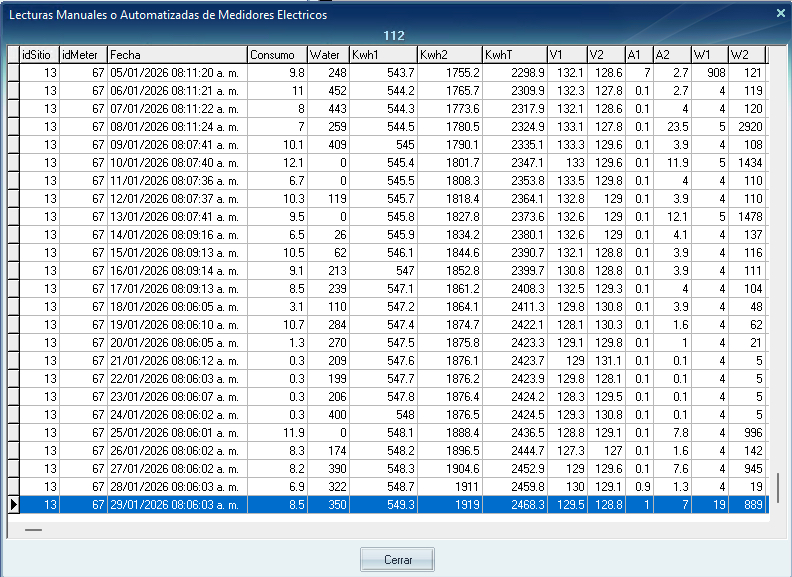The image size is (792, 577).
Task: Click the KwhT column header
Action: (x=513, y=55)
